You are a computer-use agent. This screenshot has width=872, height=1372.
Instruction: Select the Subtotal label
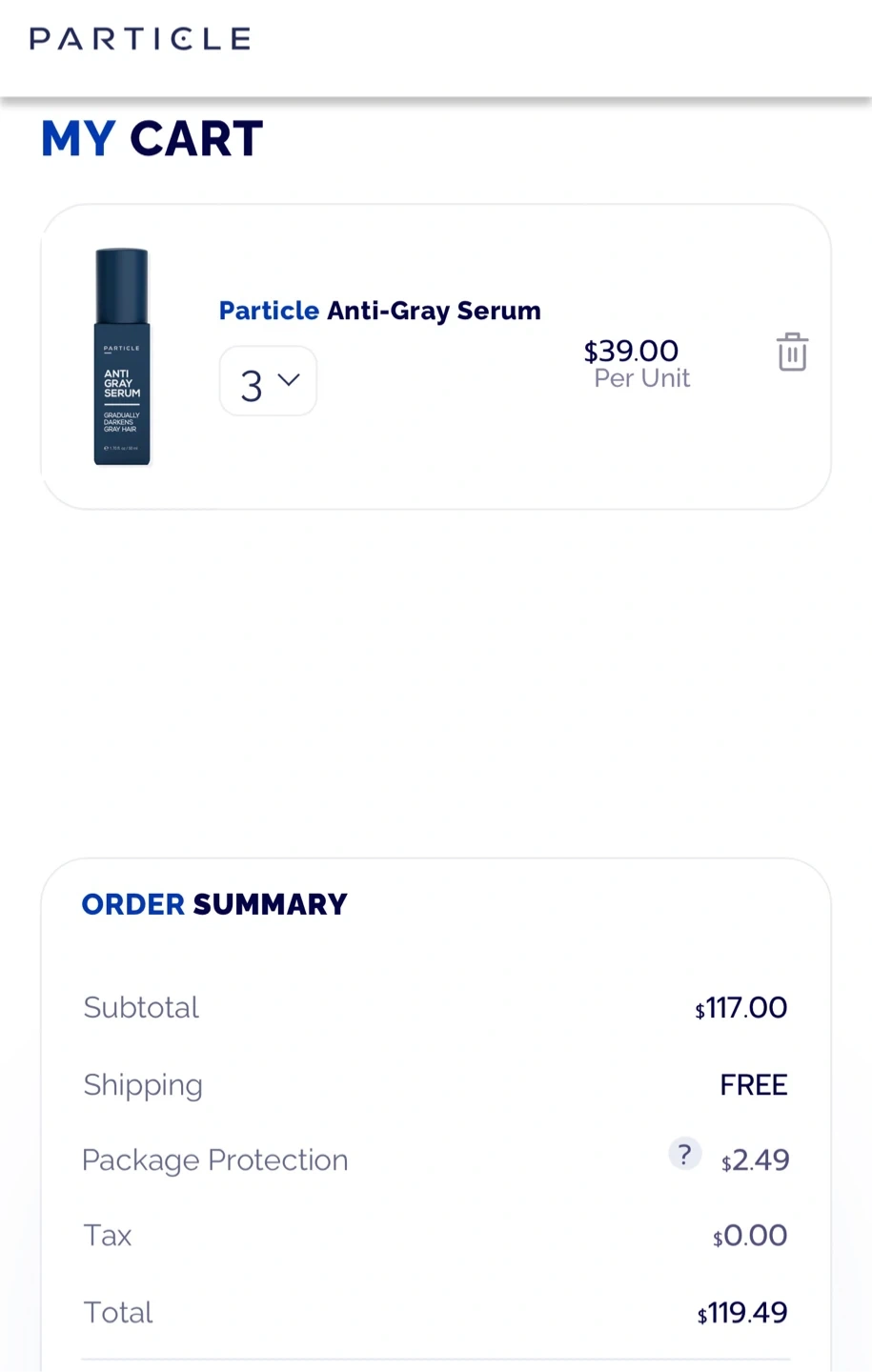(x=141, y=1008)
